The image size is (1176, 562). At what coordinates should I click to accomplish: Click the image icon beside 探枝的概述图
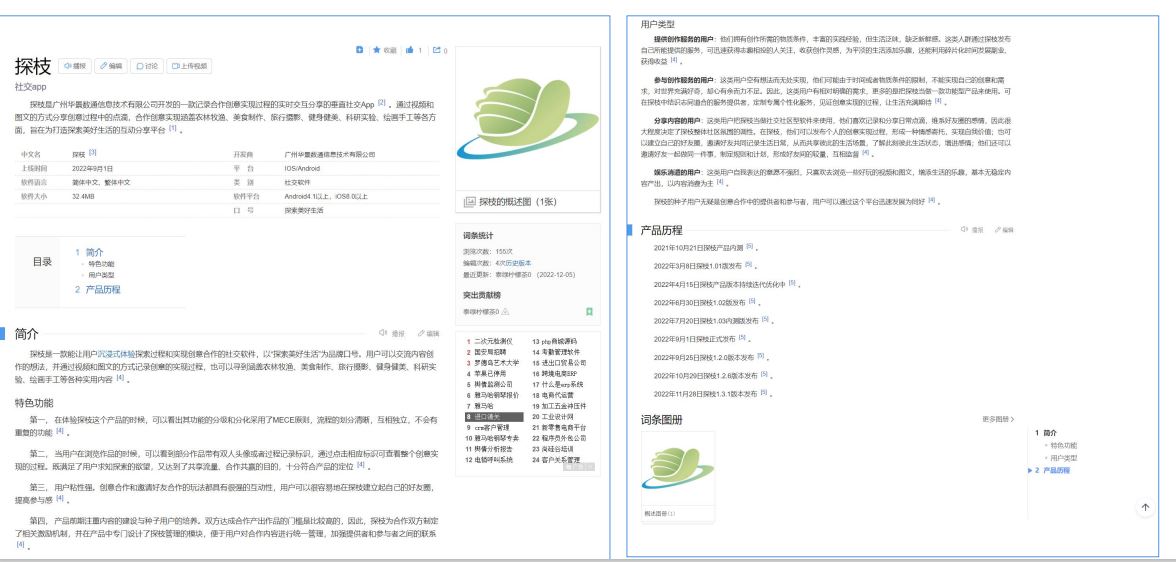click(470, 202)
